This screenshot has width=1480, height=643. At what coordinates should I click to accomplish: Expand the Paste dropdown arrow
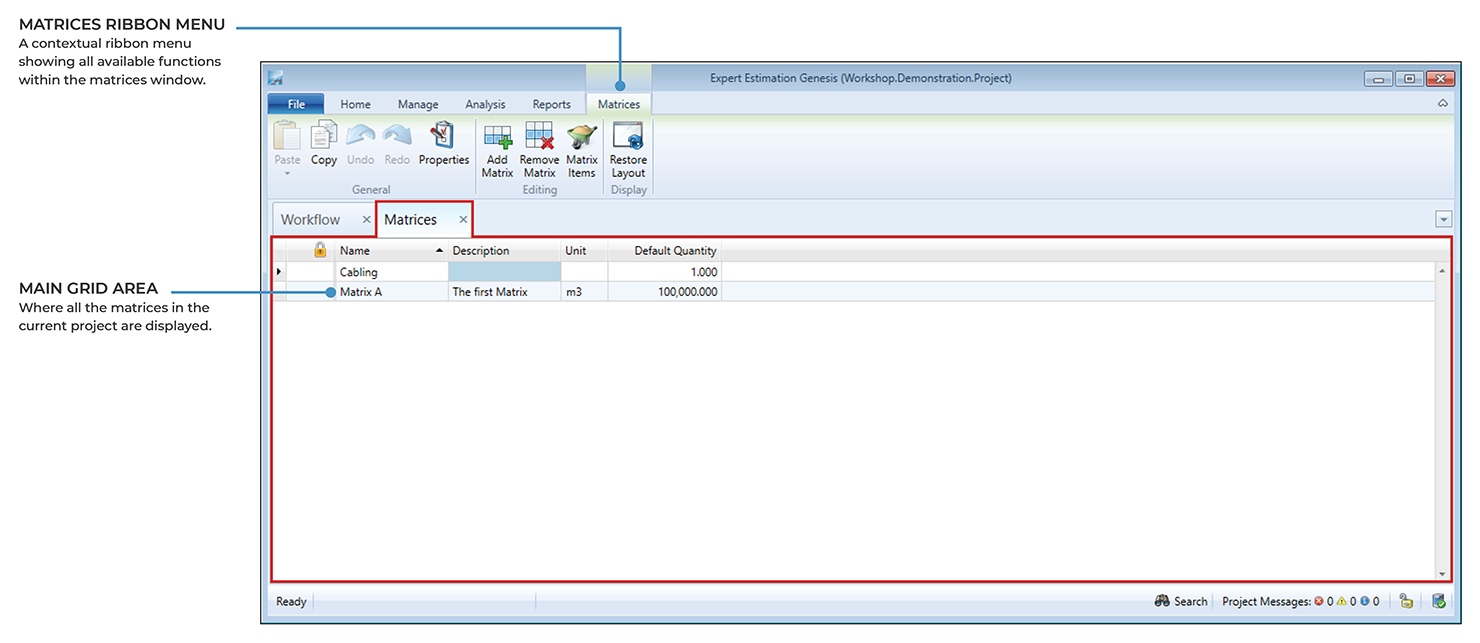click(287, 174)
